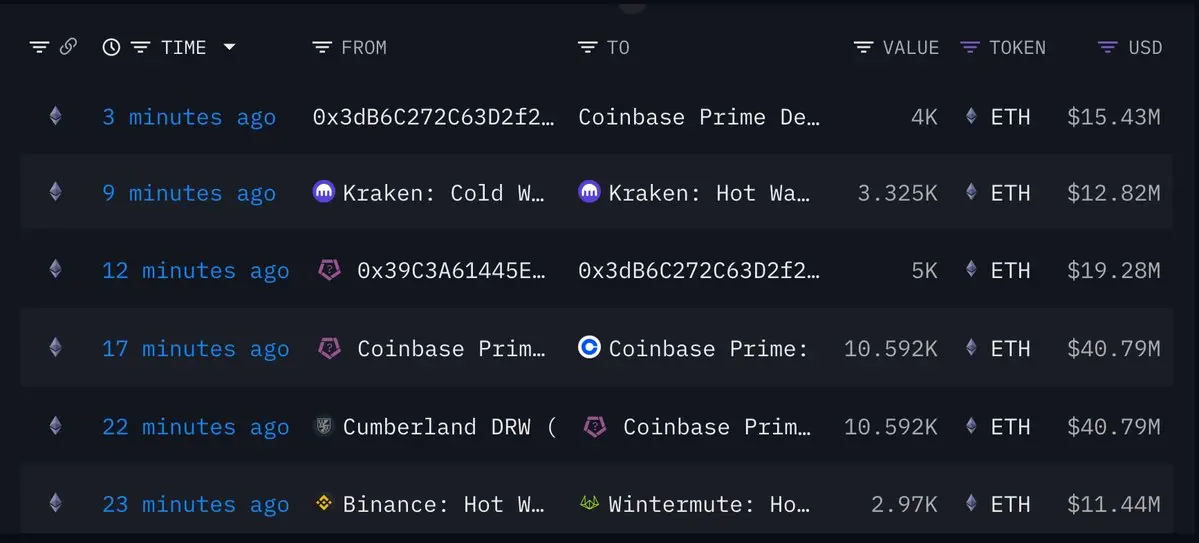Select the $40.79M row from Cumberland

click(596, 426)
